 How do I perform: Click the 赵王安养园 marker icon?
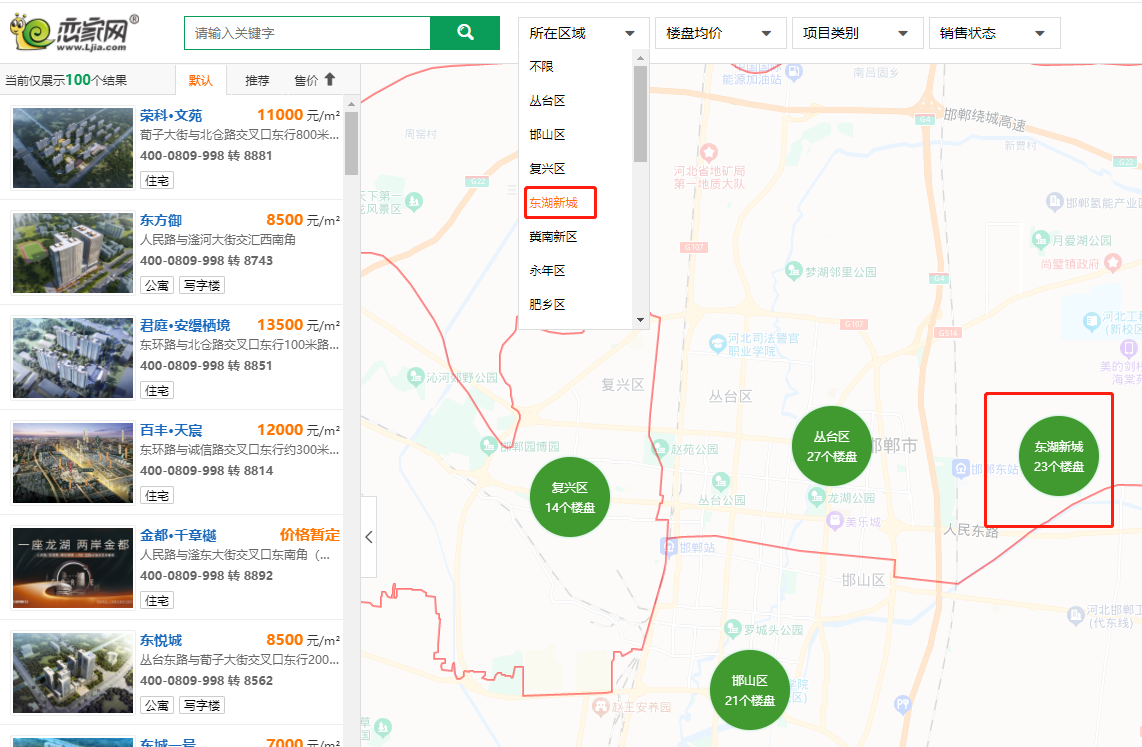(x=601, y=706)
